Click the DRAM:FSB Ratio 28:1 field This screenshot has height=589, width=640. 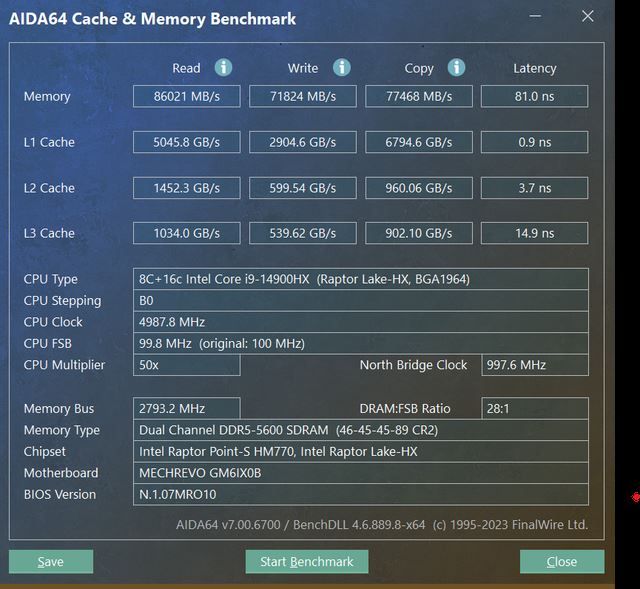(534, 408)
